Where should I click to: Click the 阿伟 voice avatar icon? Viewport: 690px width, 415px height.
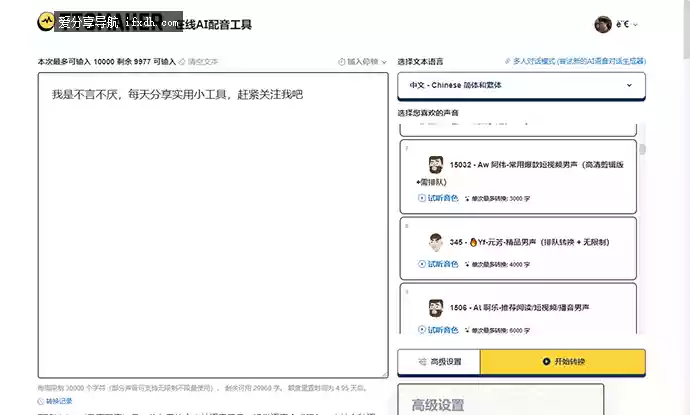coord(436,165)
